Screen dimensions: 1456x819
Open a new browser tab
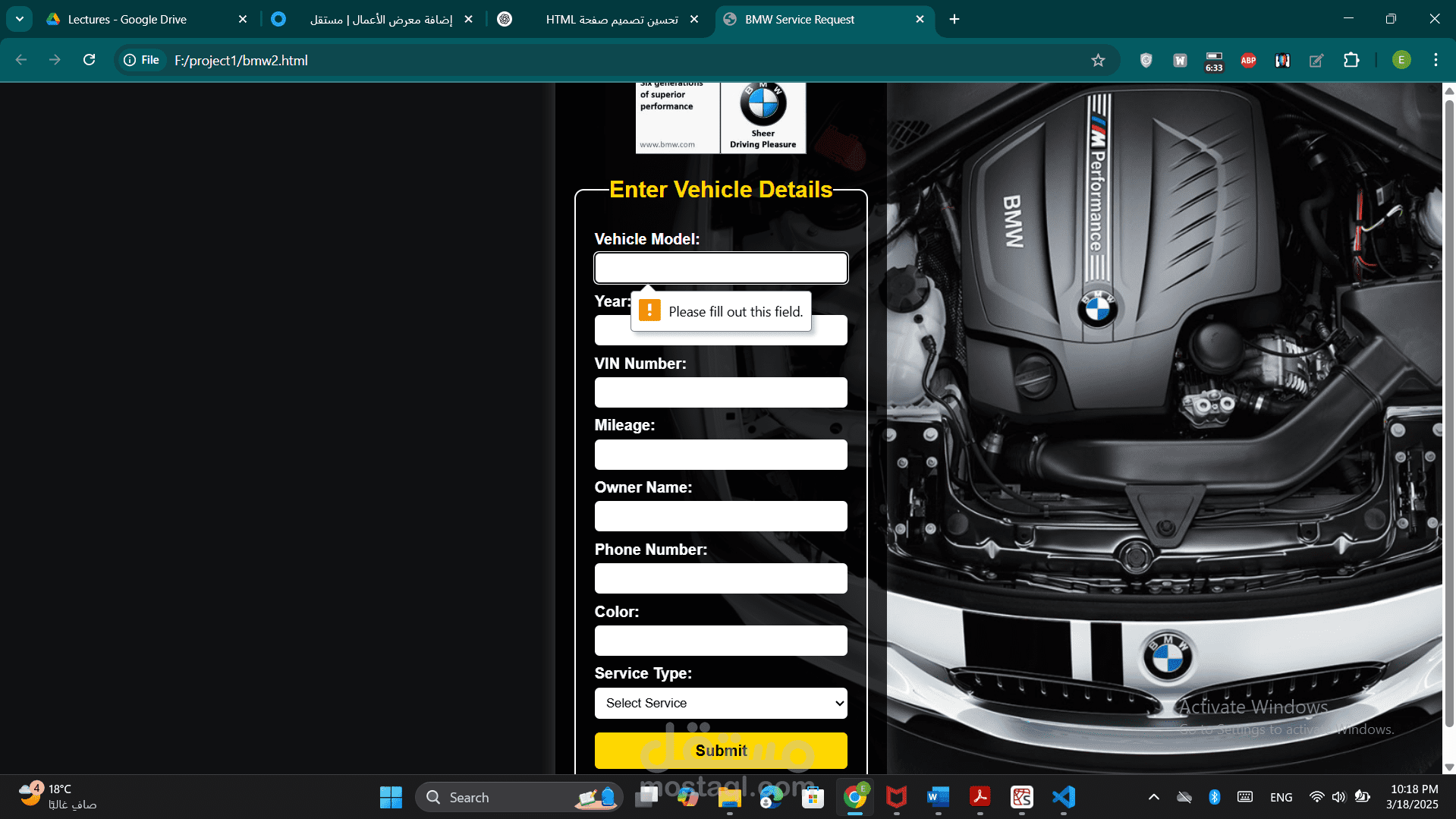coord(954,19)
